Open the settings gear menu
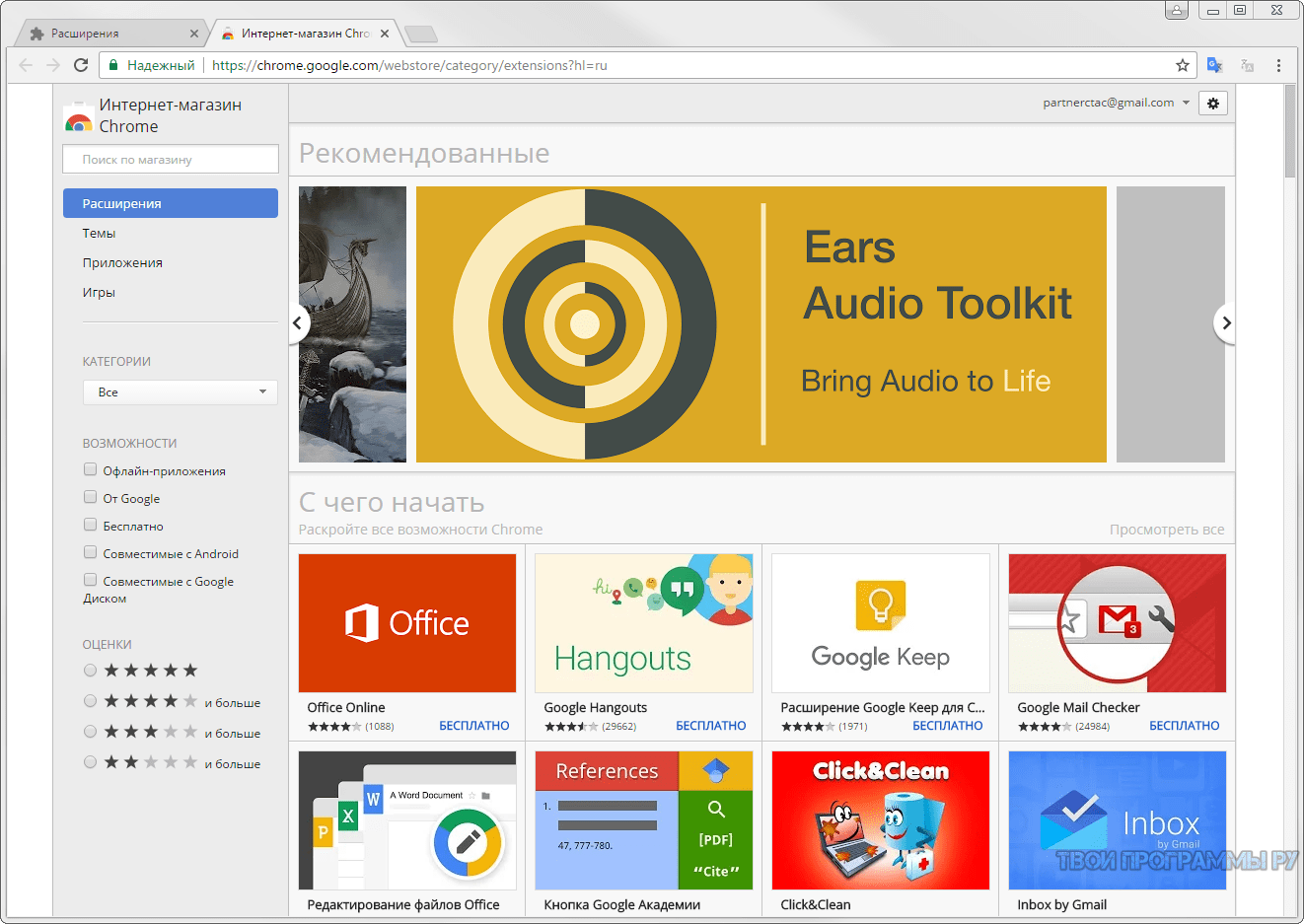The image size is (1304, 924). [x=1212, y=103]
